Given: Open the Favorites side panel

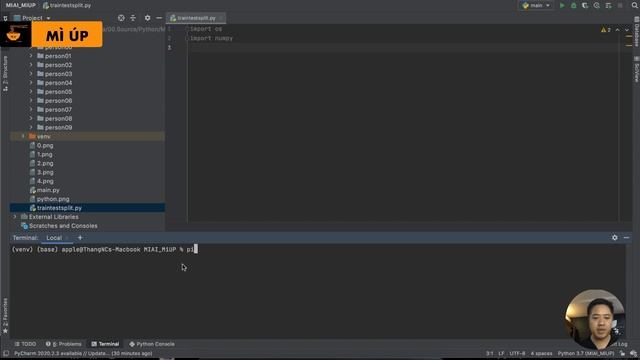Looking at the screenshot, I should click(5, 316).
